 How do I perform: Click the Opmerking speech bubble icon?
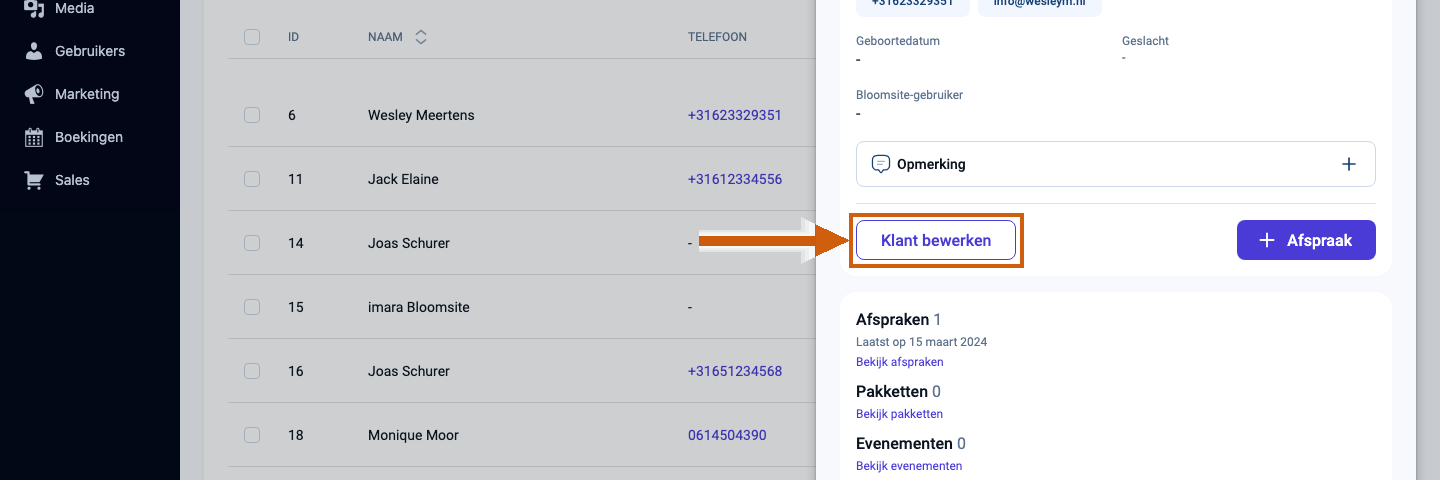click(x=881, y=164)
